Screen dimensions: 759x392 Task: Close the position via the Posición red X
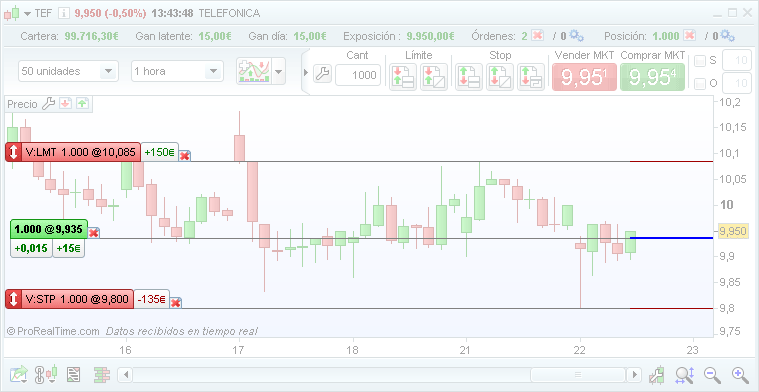pyautogui.click(x=689, y=35)
